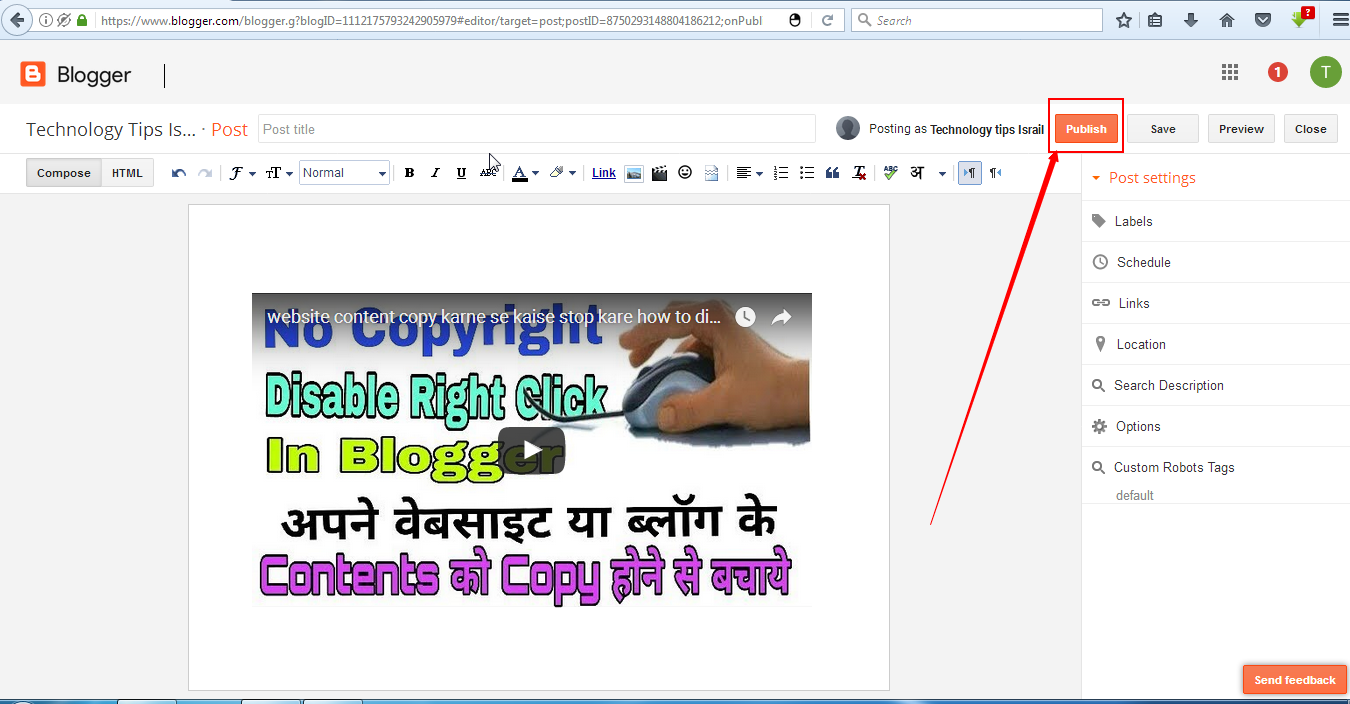Viewport: 1350px width, 704px height.
Task: Click the insert video clapperboard icon
Action: [x=659, y=173]
